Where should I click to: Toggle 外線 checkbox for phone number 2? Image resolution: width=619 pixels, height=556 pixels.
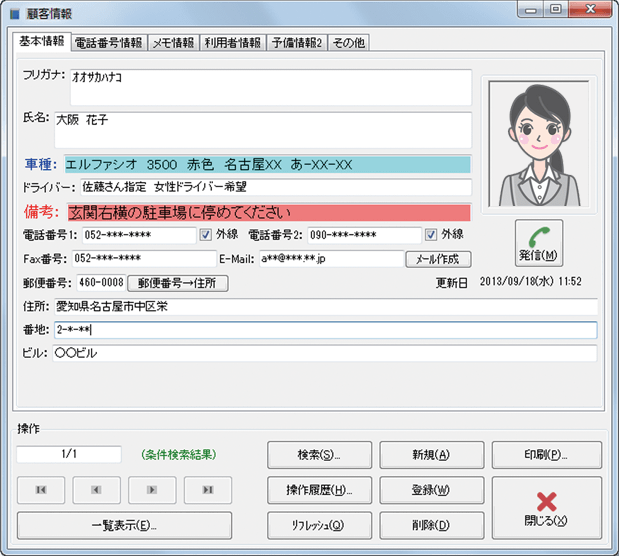click(431, 235)
